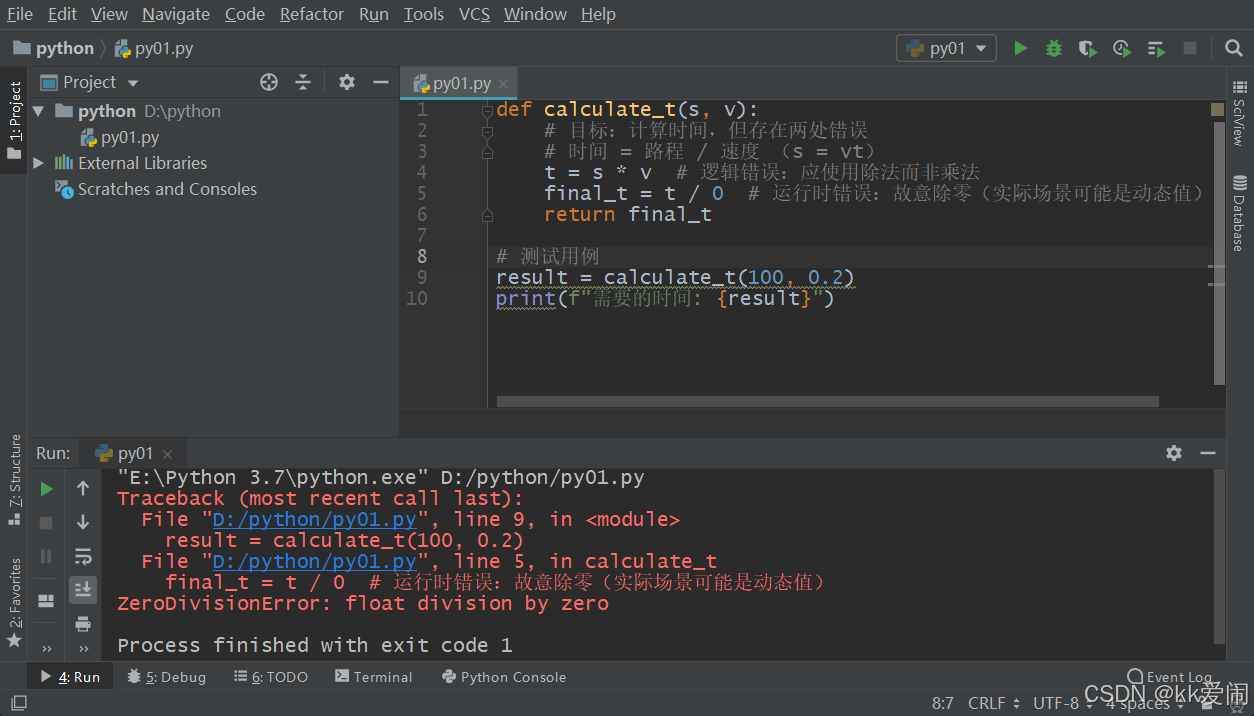Switch to the Terminal tool window
Screen dimensions: 1254x716
[x=374, y=676]
